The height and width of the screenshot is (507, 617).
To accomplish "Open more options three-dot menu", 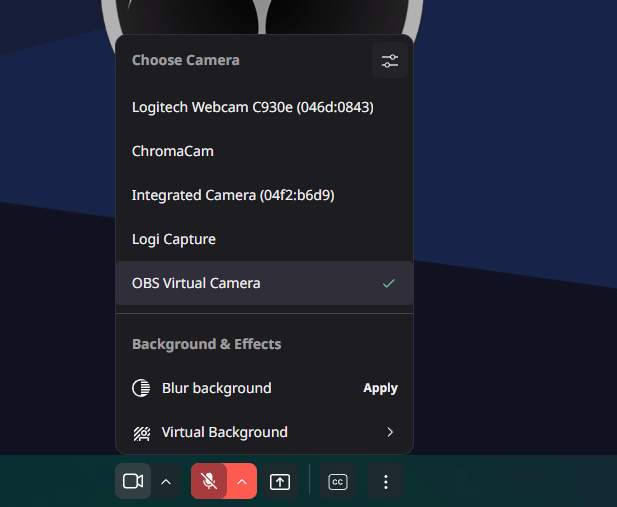I will point(386,481).
